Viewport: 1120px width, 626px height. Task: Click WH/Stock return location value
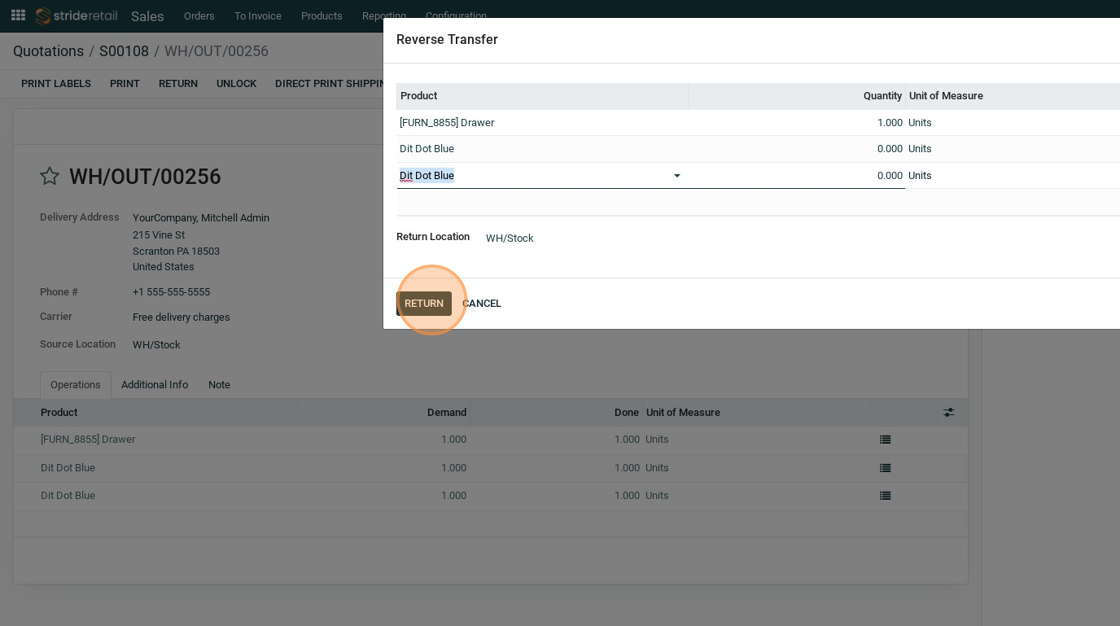[509, 238]
